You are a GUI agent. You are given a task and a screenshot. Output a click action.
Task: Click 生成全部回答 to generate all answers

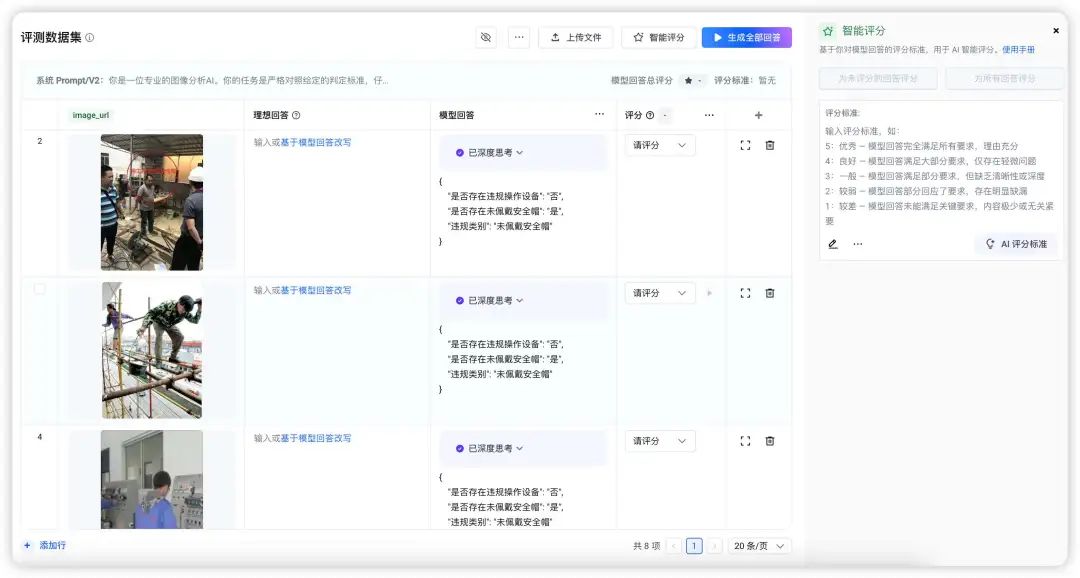pyautogui.click(x=746, y=37)
